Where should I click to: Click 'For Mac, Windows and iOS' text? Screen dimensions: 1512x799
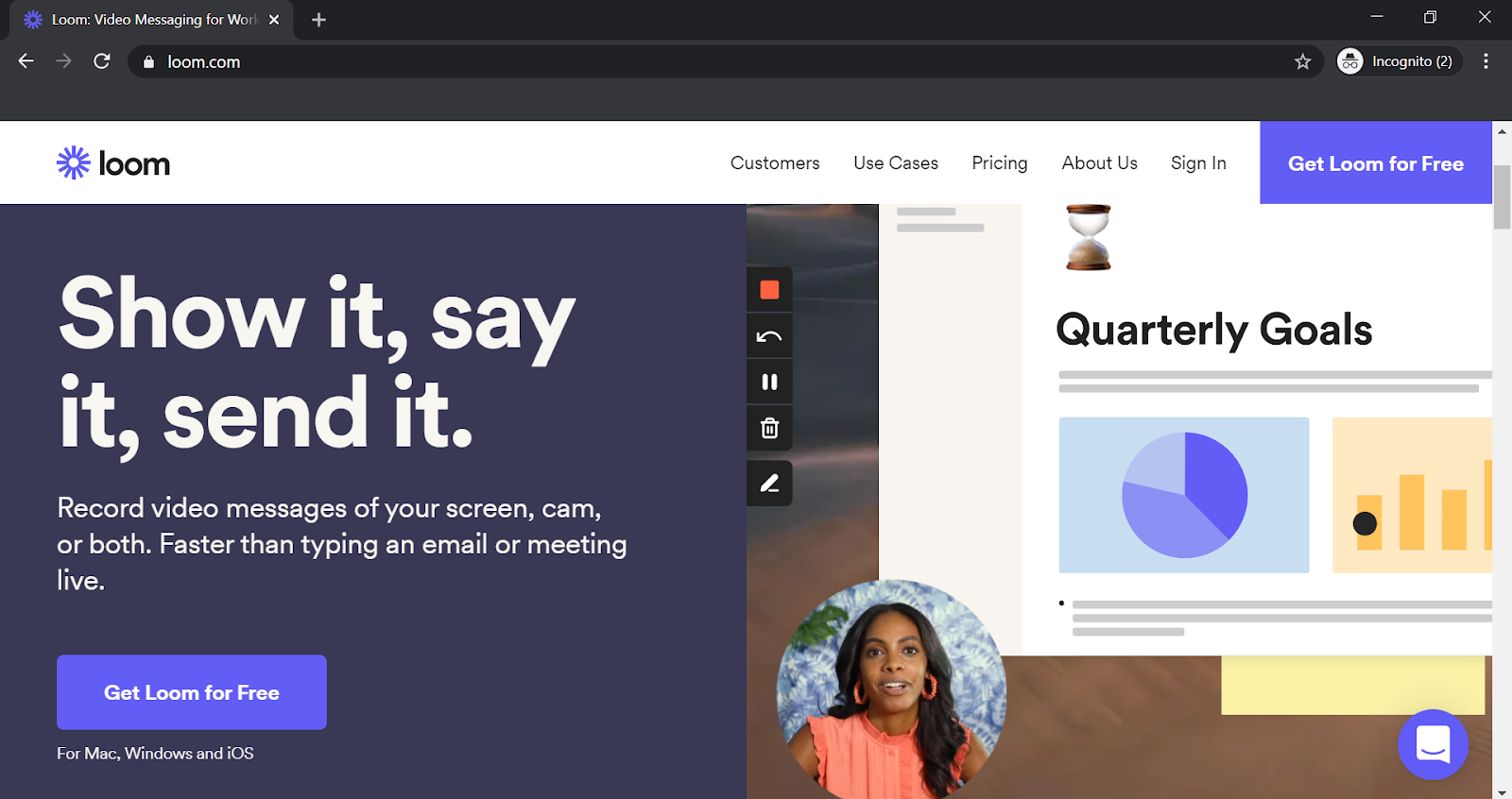pyautogui.click(x=155, y=754)
